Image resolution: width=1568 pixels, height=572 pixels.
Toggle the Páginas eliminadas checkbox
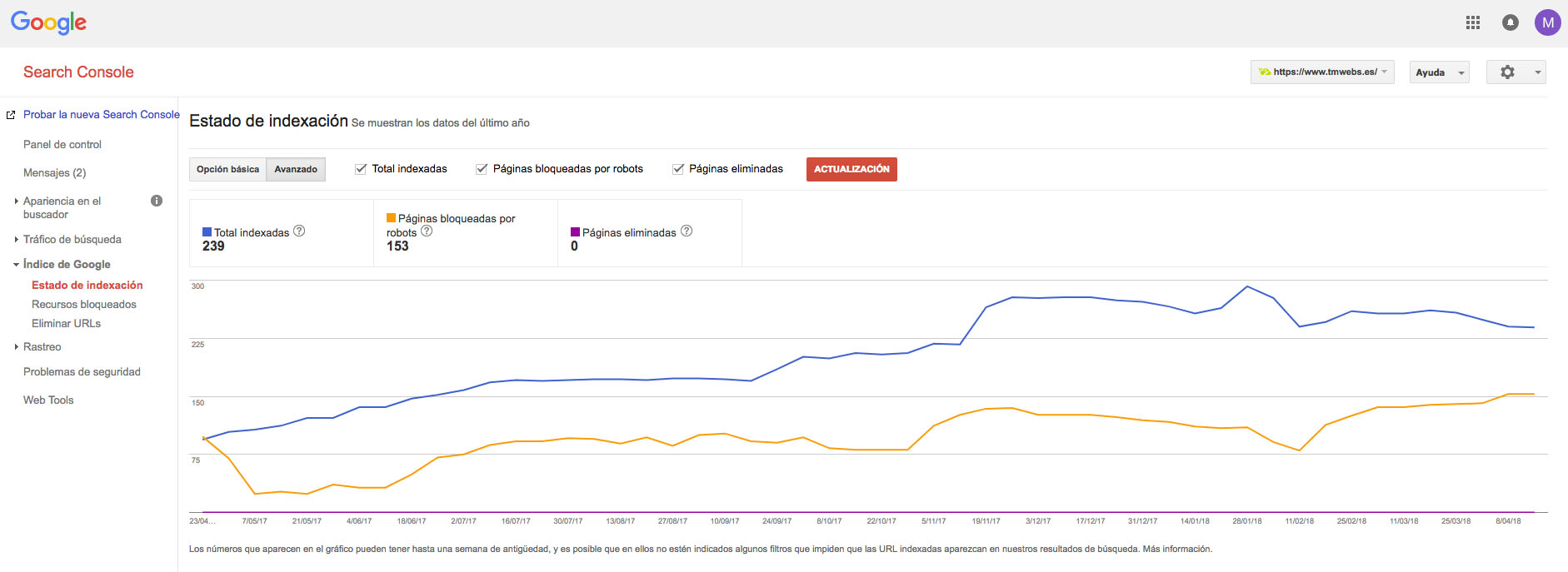(678, 169)
